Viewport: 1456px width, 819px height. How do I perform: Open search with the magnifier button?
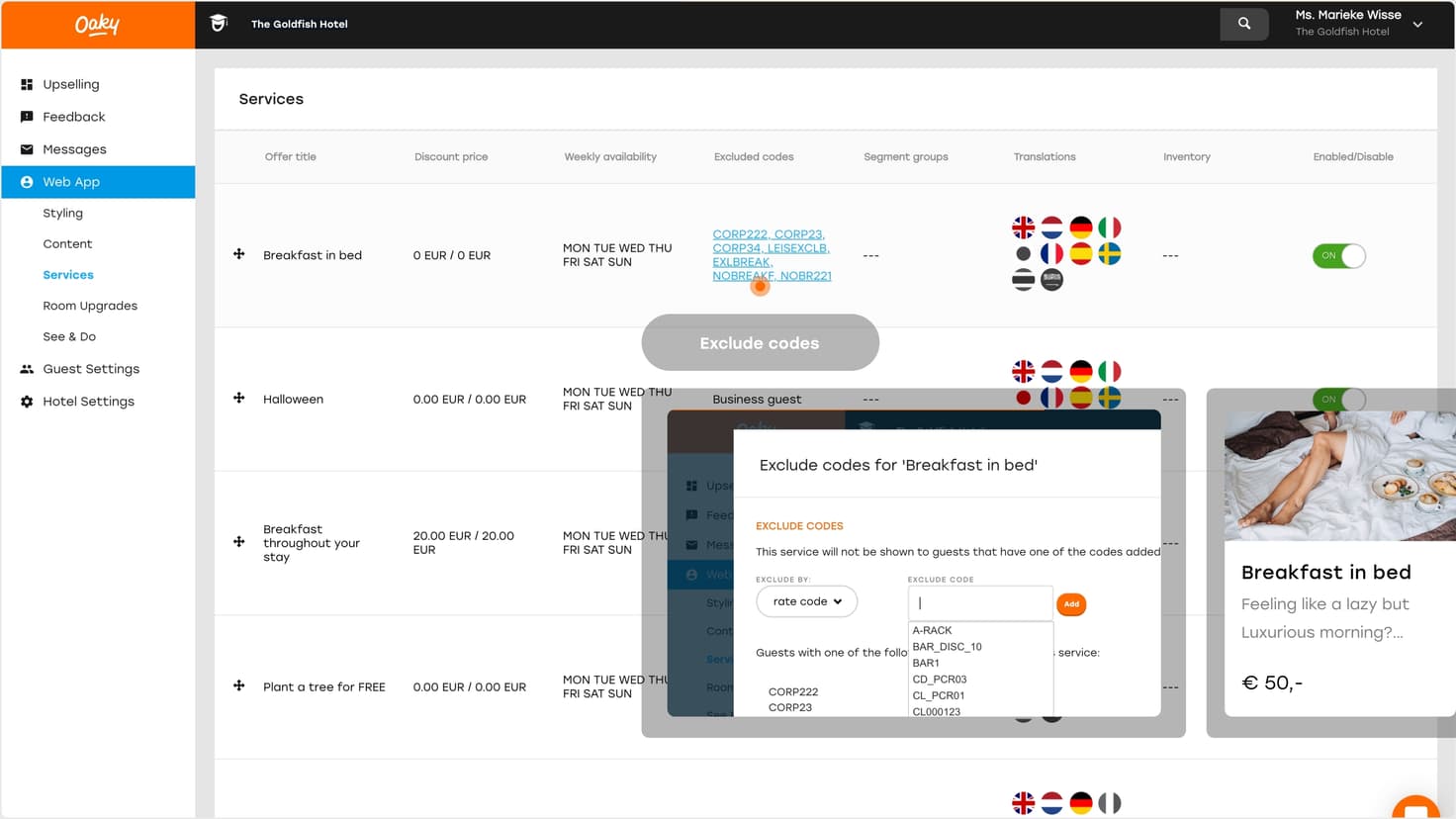(x=1244, y=24)
